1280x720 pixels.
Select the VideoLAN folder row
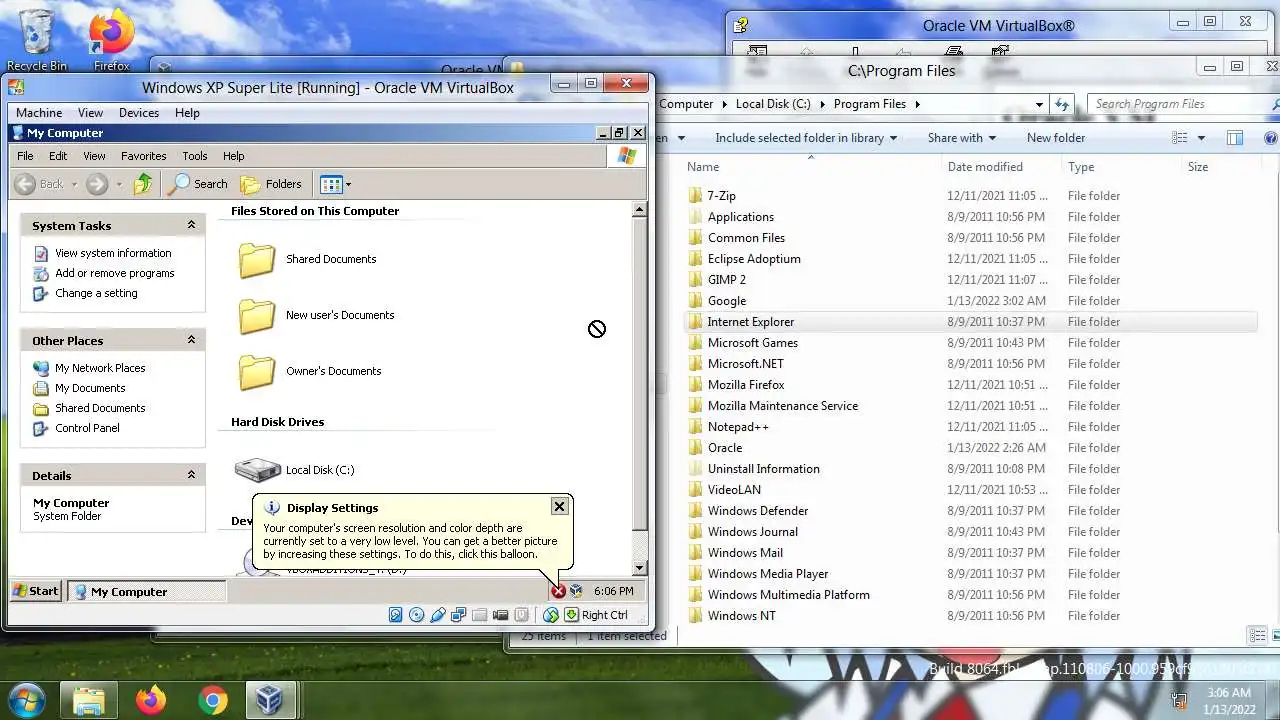click(970, 490)
